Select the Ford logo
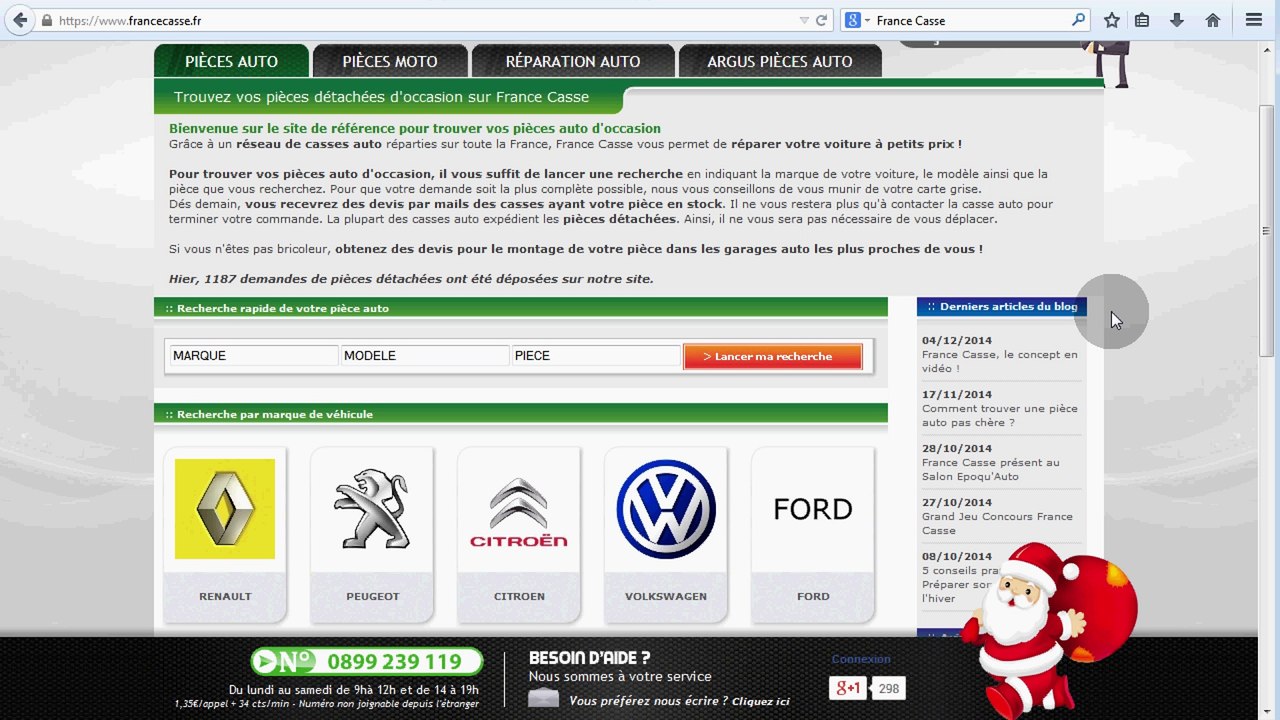Viewport: 1280px width, 720px height. tap(813, 509)
